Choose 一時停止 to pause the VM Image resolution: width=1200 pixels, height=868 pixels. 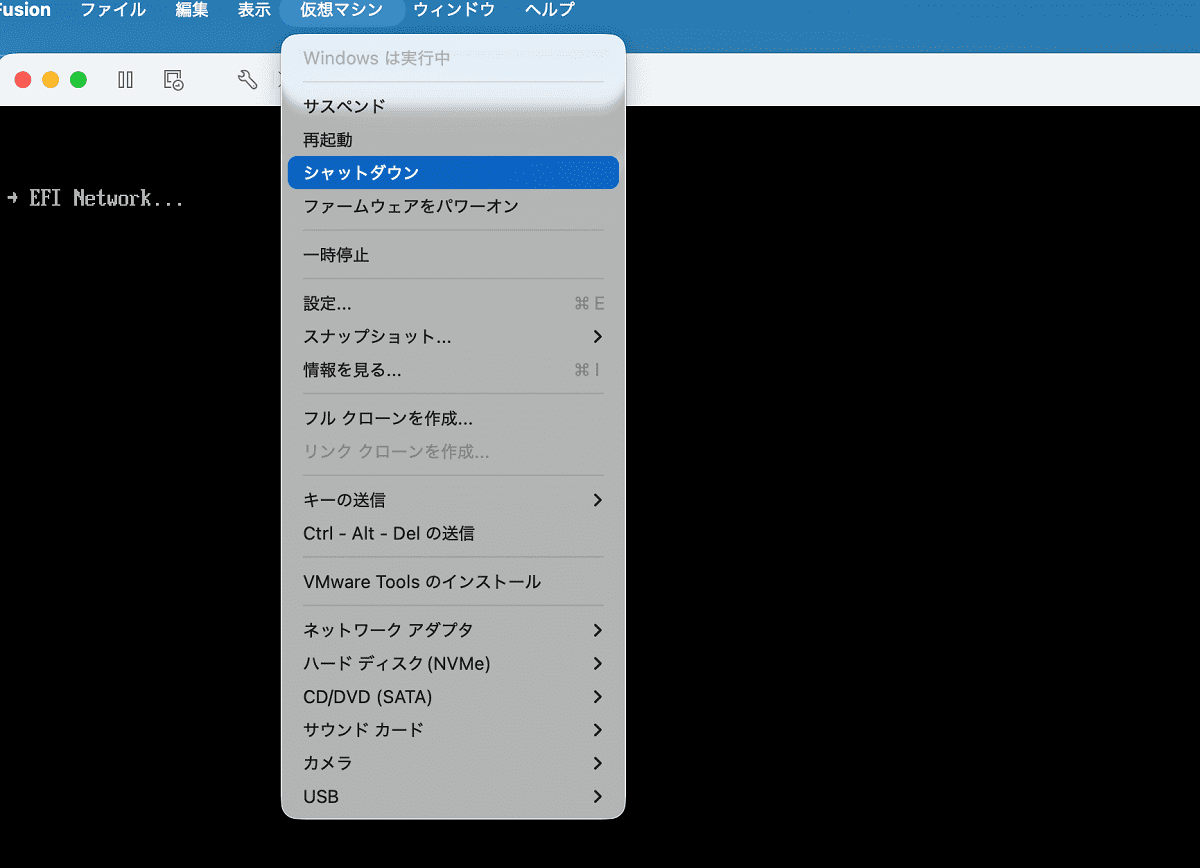pos(453,255)
